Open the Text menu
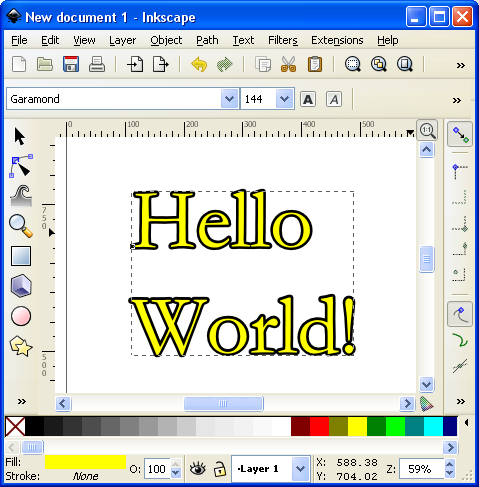Image resolution: width=479 pixels, height=487 pixels. click(x=243, y=40)
